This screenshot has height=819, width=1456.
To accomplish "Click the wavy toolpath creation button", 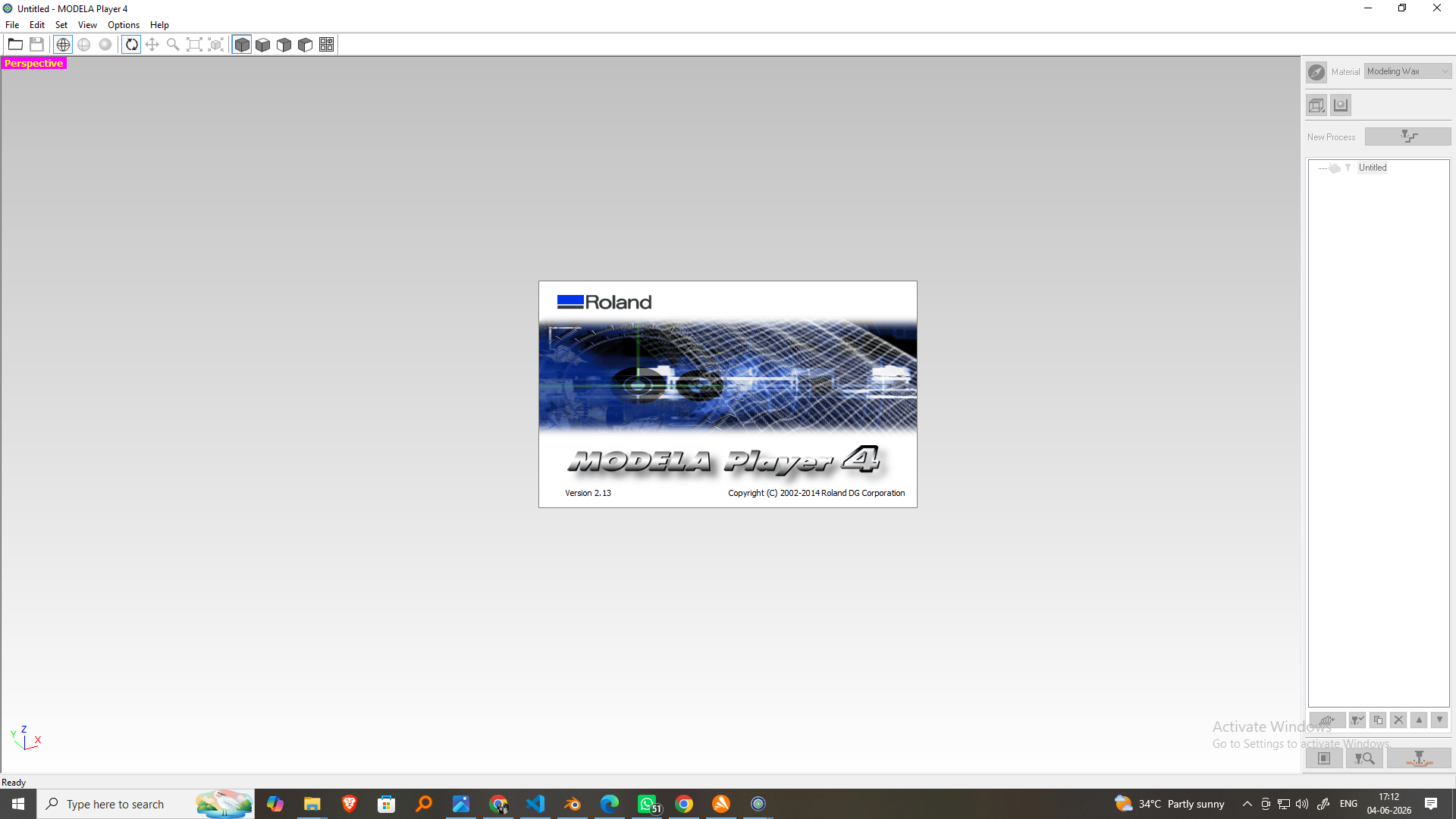I will (x=1328, y=720).
